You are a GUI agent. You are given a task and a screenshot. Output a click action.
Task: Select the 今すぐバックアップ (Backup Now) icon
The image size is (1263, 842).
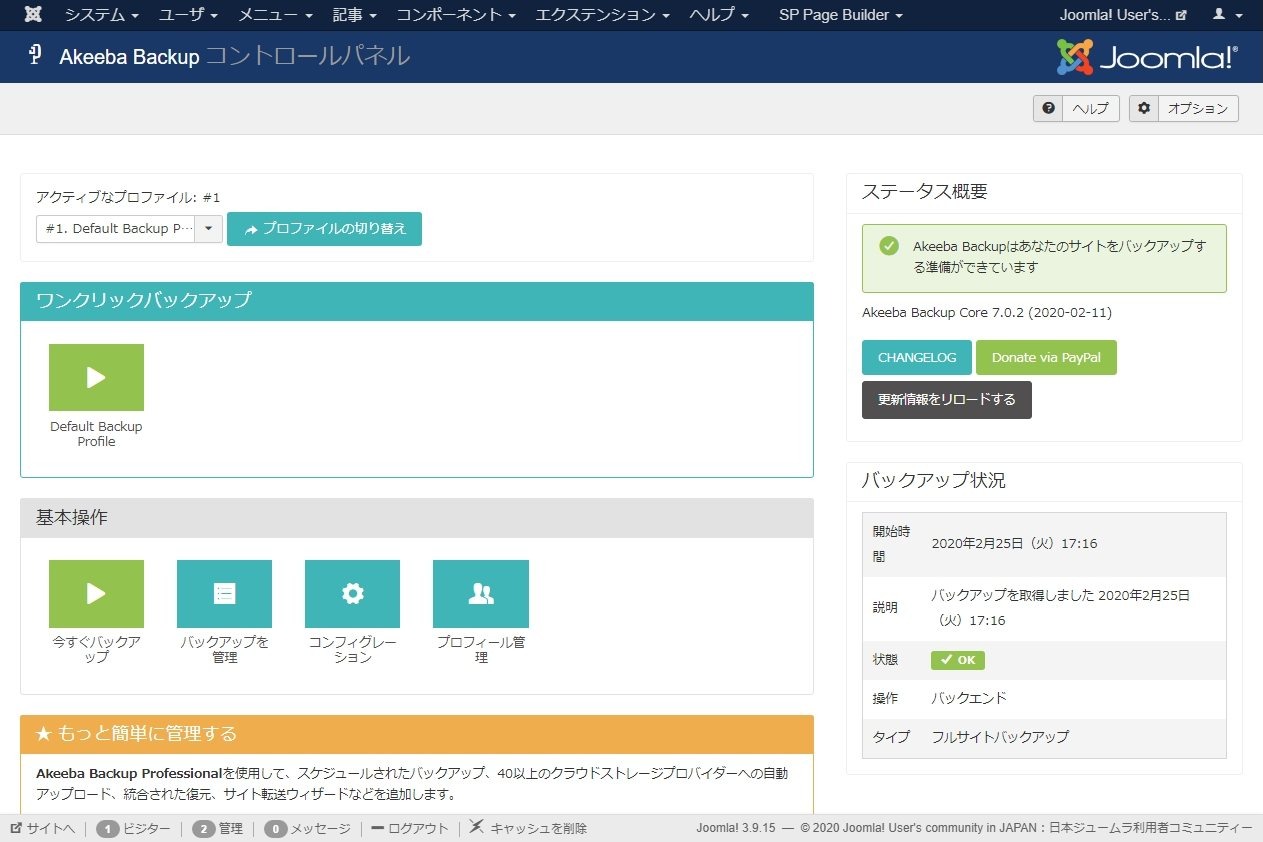click(96, 593)
